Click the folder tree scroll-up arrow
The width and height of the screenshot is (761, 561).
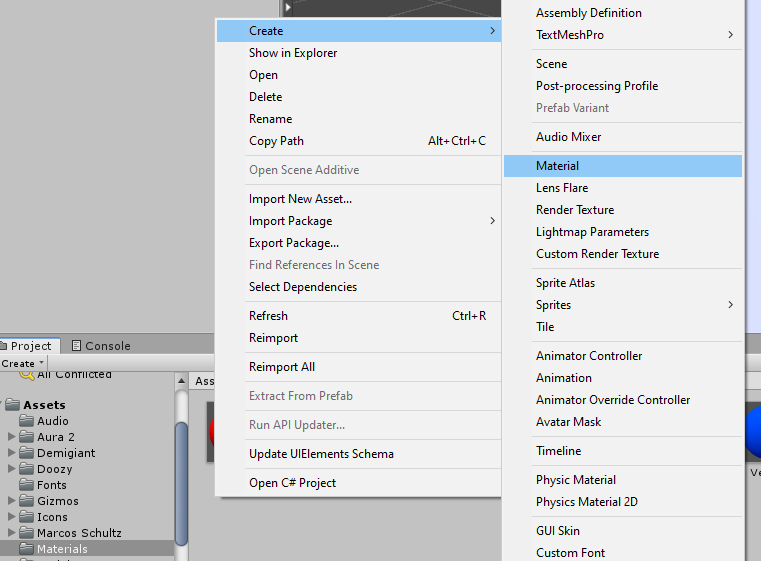point(182,381)
